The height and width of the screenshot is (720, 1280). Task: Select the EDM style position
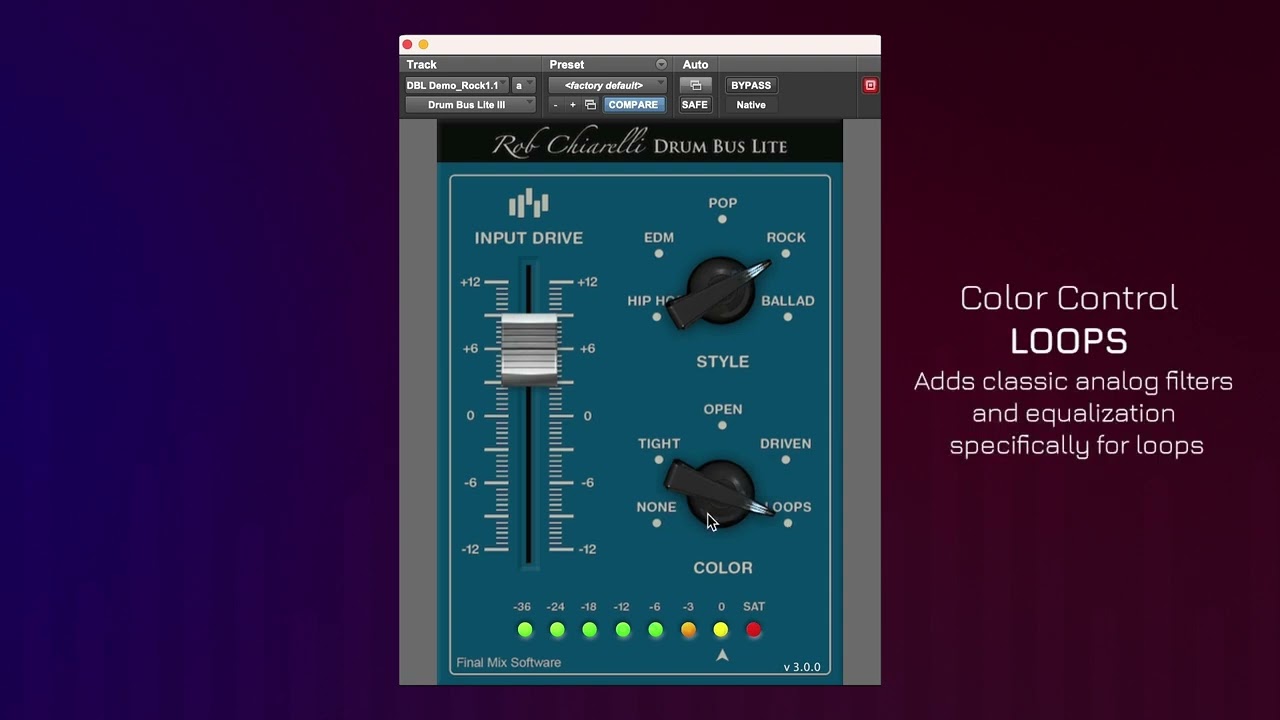click(x=658, y=253)
